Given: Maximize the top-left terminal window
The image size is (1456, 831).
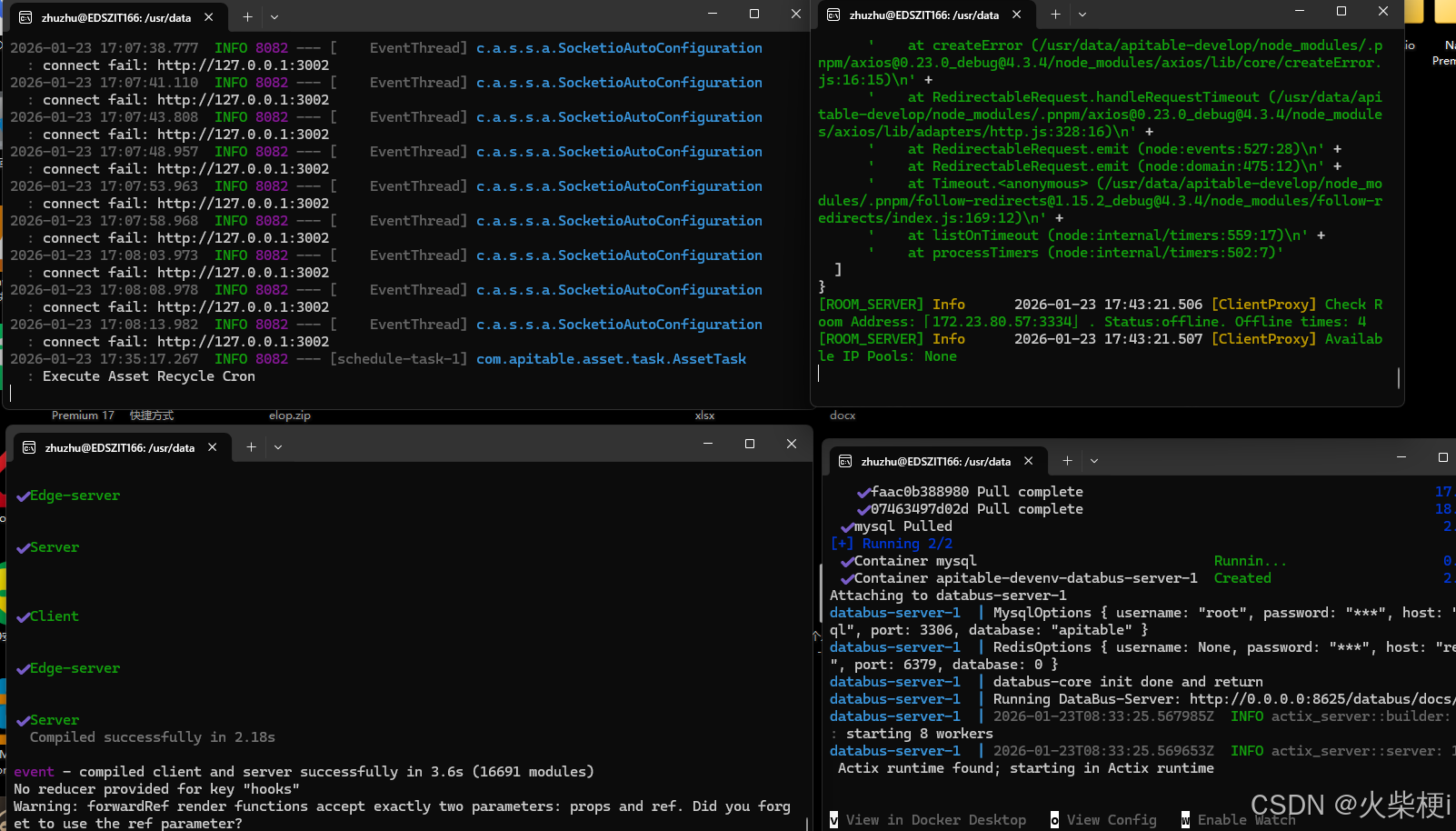Looking at the screenshot, I should pos(754,14).
